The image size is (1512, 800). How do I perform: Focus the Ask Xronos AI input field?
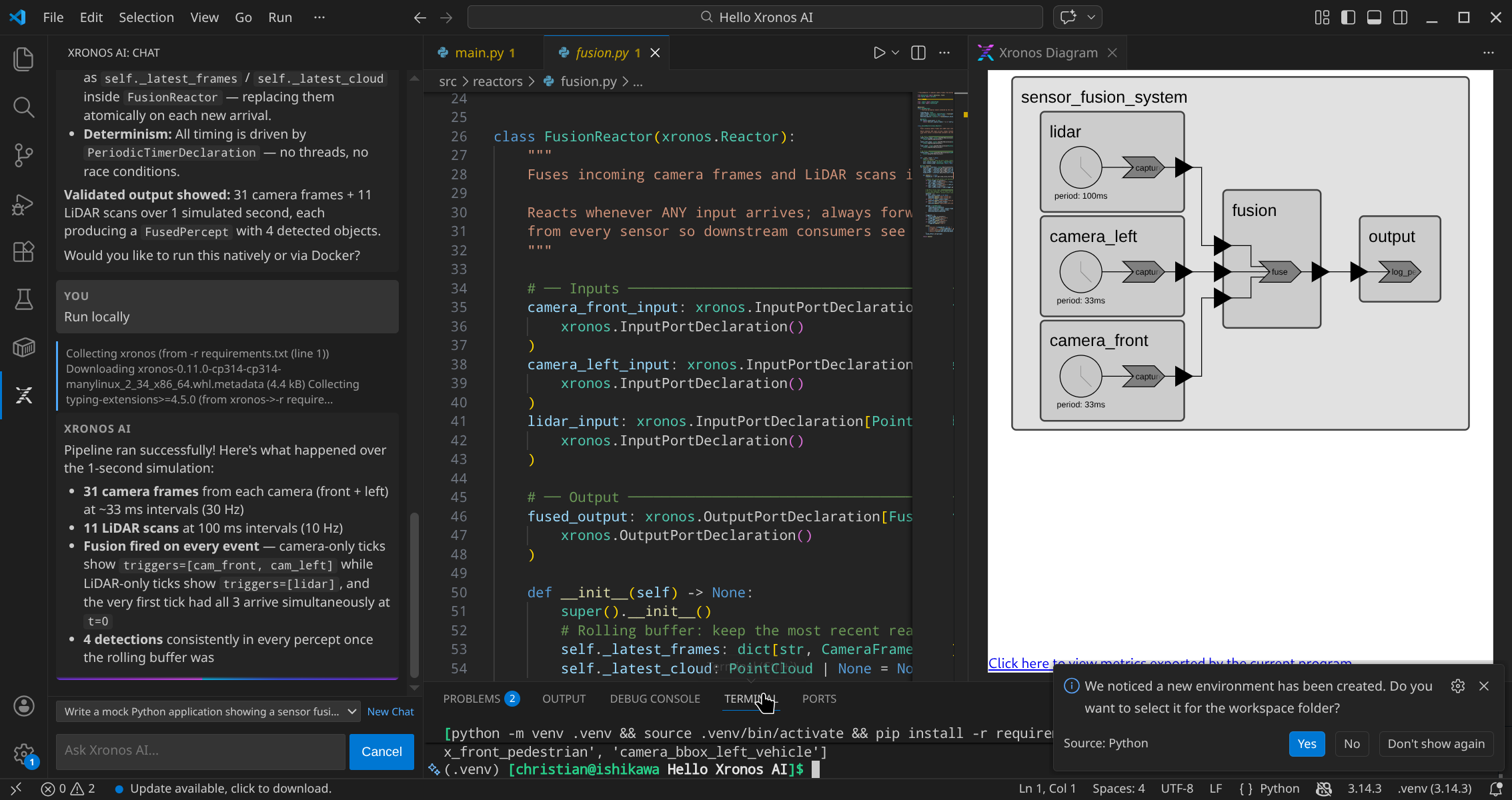[x=200, y=751]
